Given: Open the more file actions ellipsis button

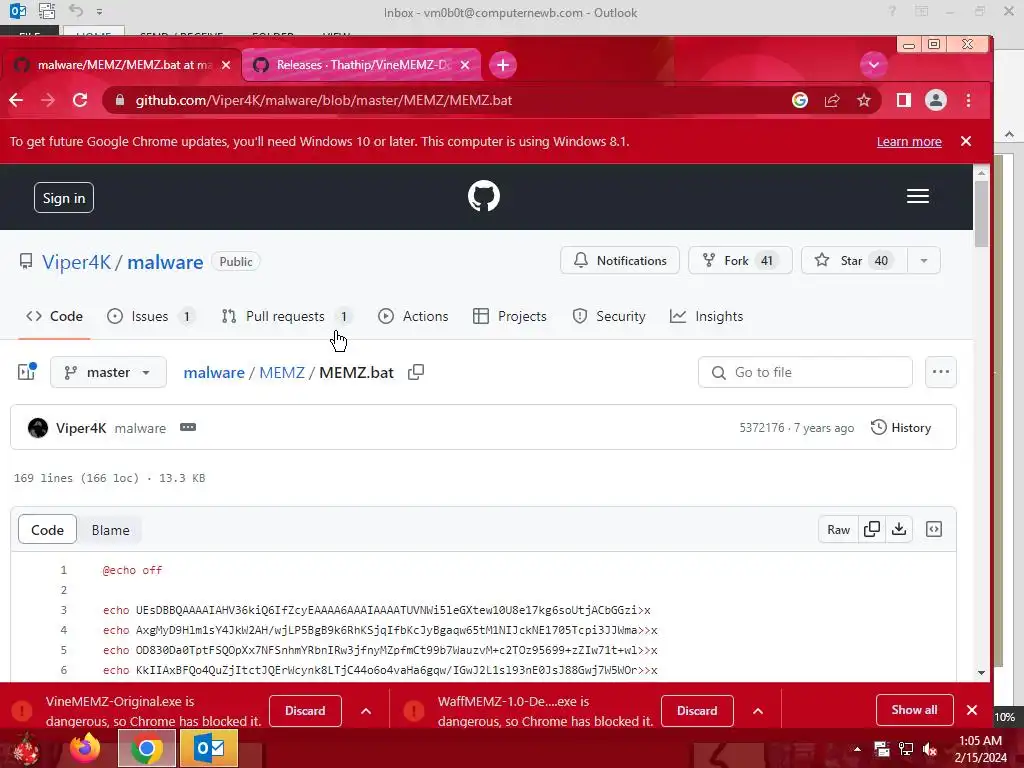Looking at the screenshot, I should (x=941, y=372).
